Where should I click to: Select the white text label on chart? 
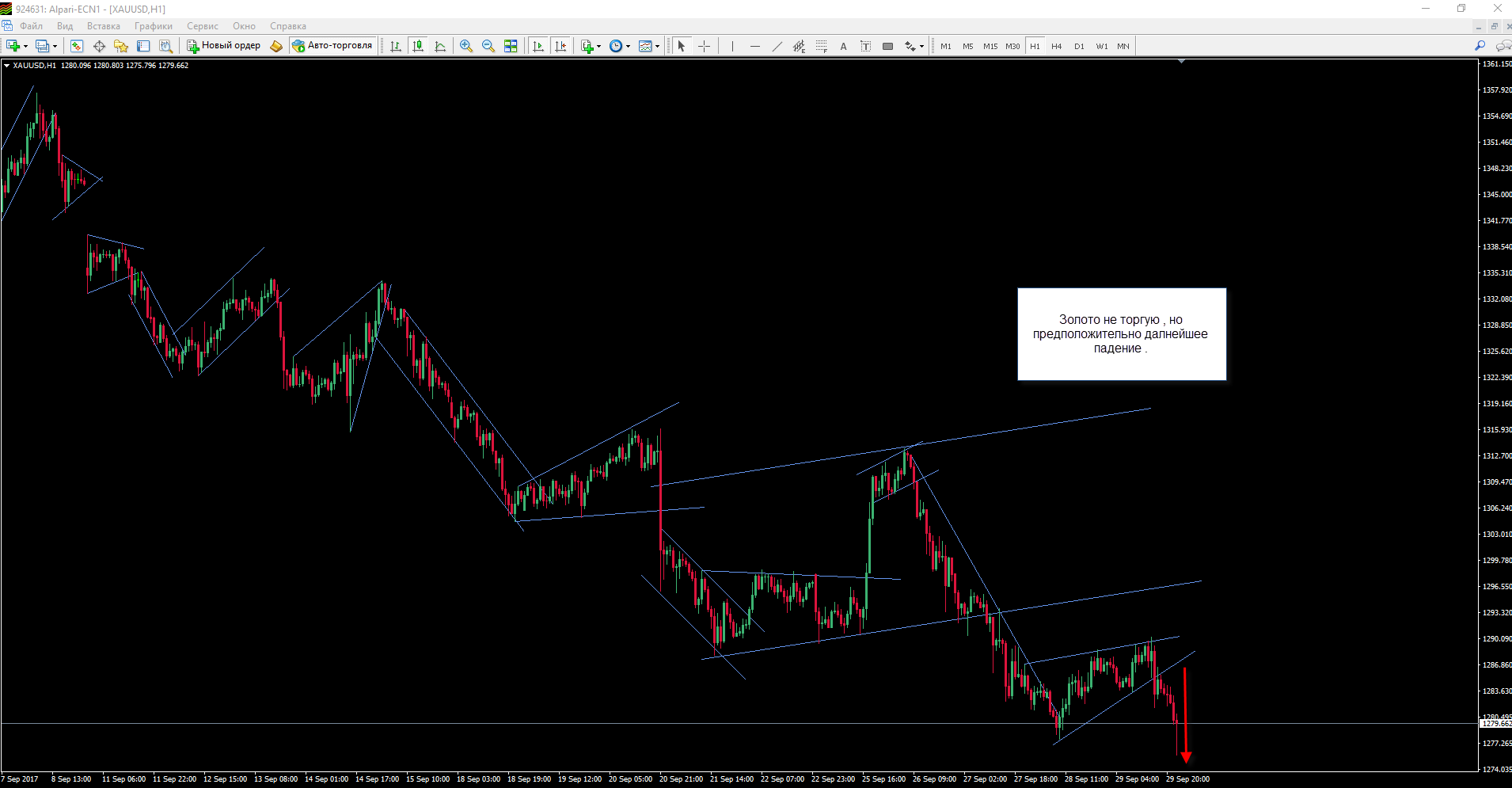click(1122, 334)
